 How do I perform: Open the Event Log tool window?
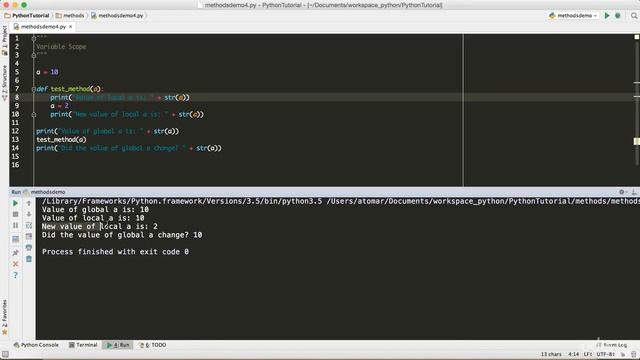point(611,345)
